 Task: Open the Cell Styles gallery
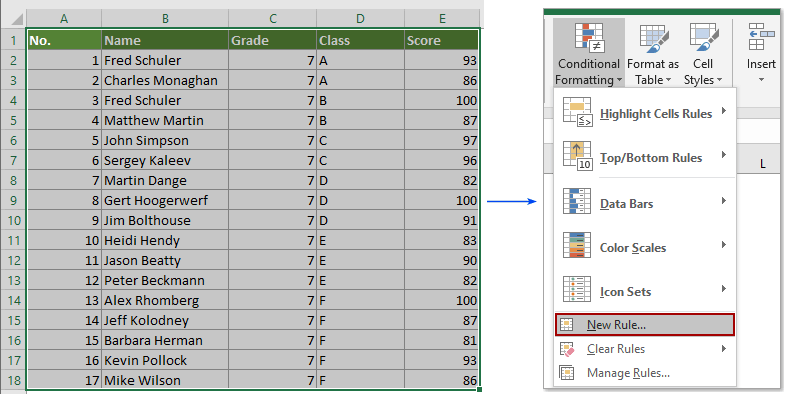point(703,54)
